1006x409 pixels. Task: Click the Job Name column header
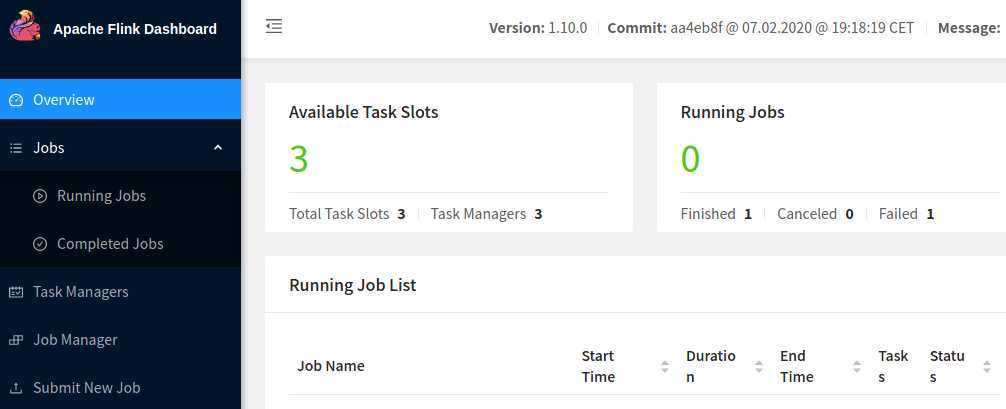click(331, 366)
